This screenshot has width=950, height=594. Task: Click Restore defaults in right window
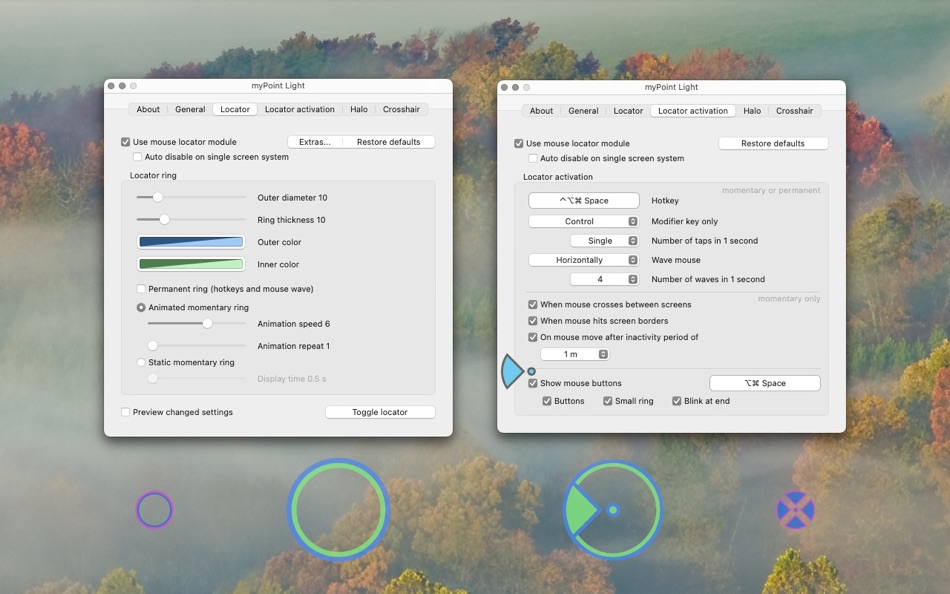[x=773, y=144]
